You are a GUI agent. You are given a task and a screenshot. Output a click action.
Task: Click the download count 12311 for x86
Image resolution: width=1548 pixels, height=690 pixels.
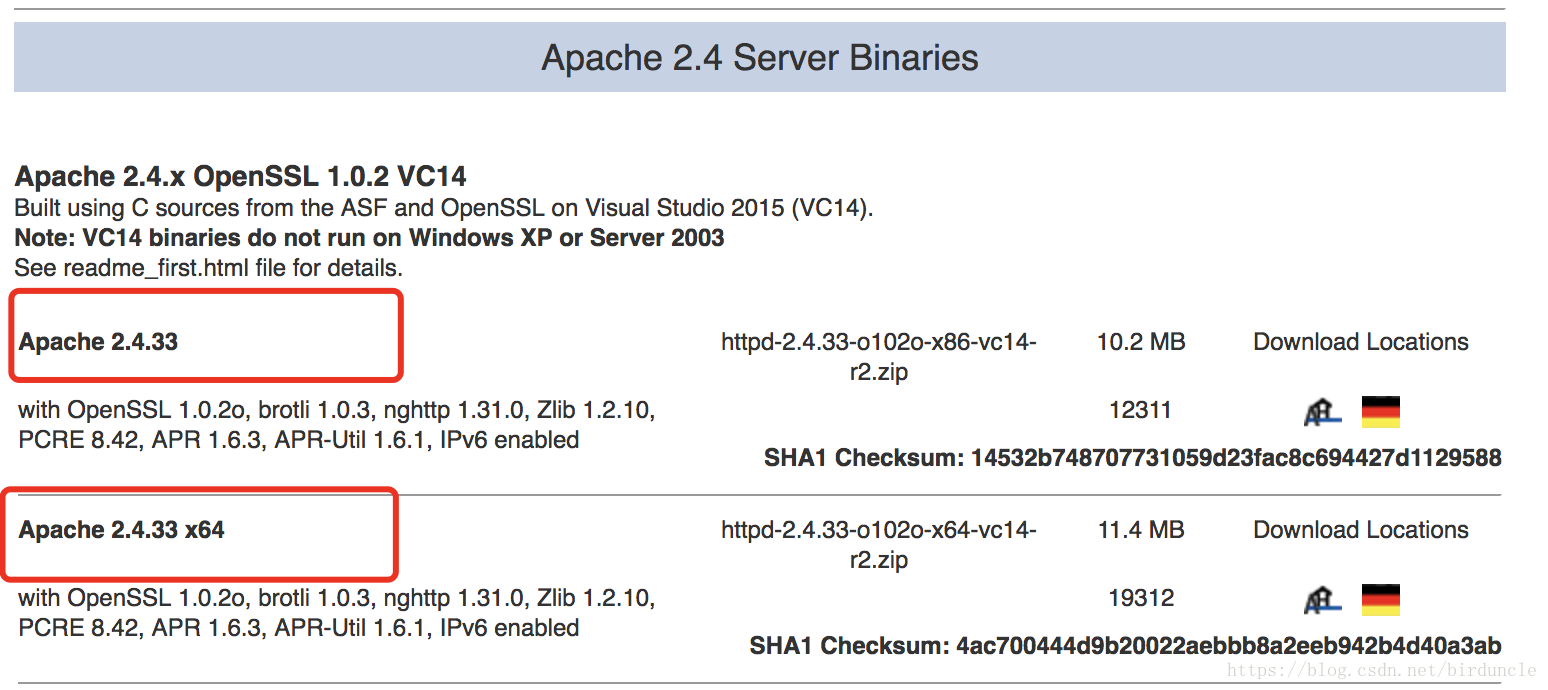(x=1140, y=409)
